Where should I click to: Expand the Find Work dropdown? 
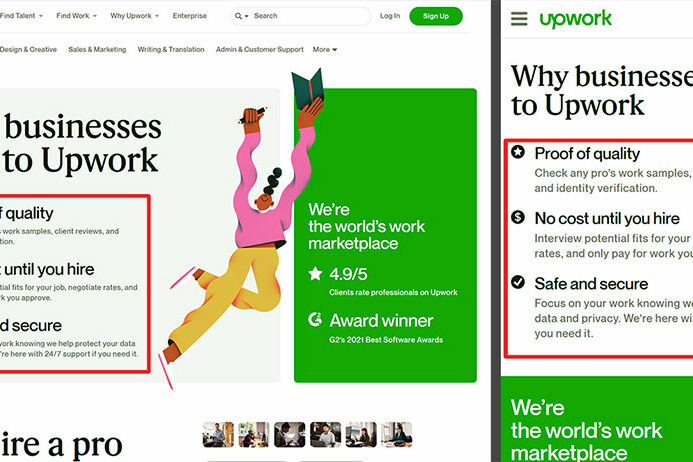point(76,16)
